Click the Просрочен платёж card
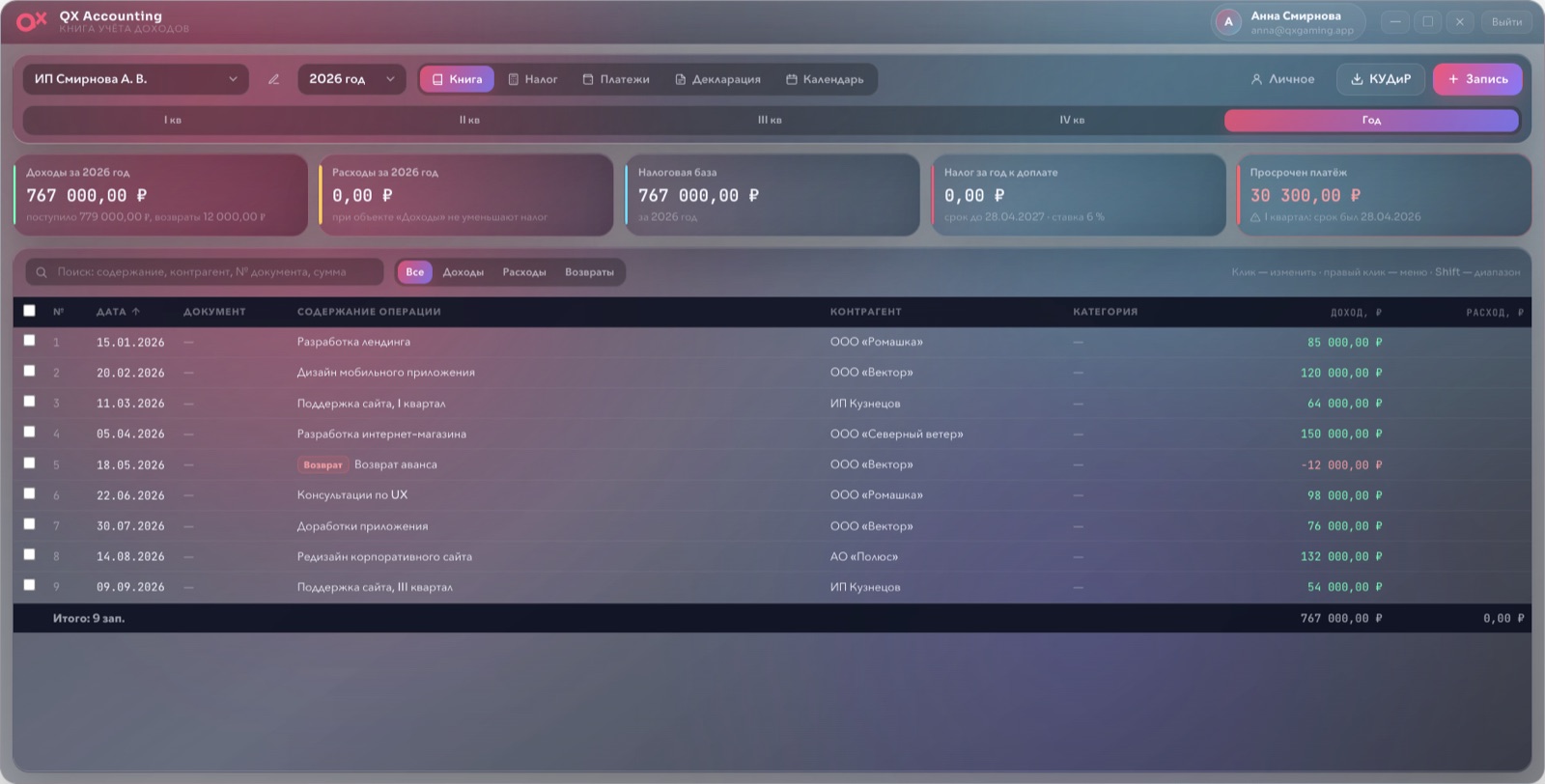This screenshot has width=1545, height=784. pos(1384,195)
